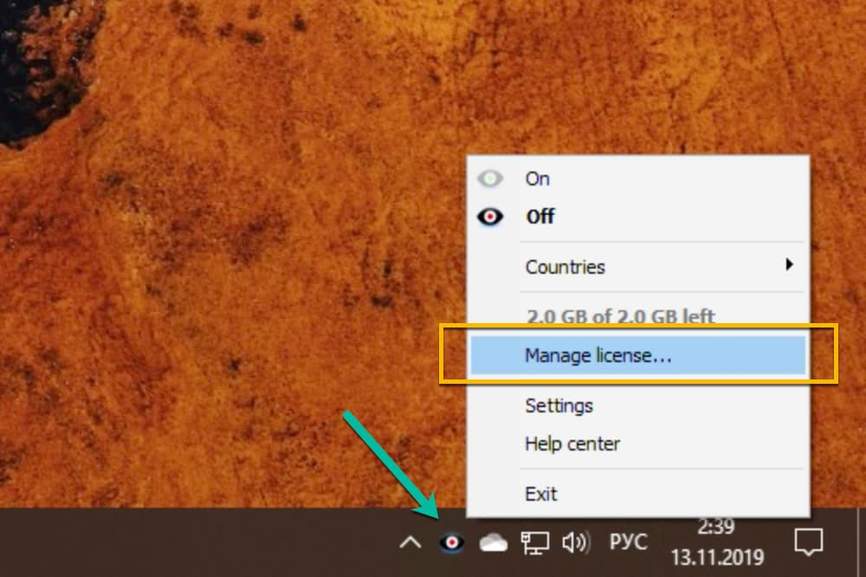Open the OneDrive cloud tray icon
866x577 pixels.
(x=493, y=543)
